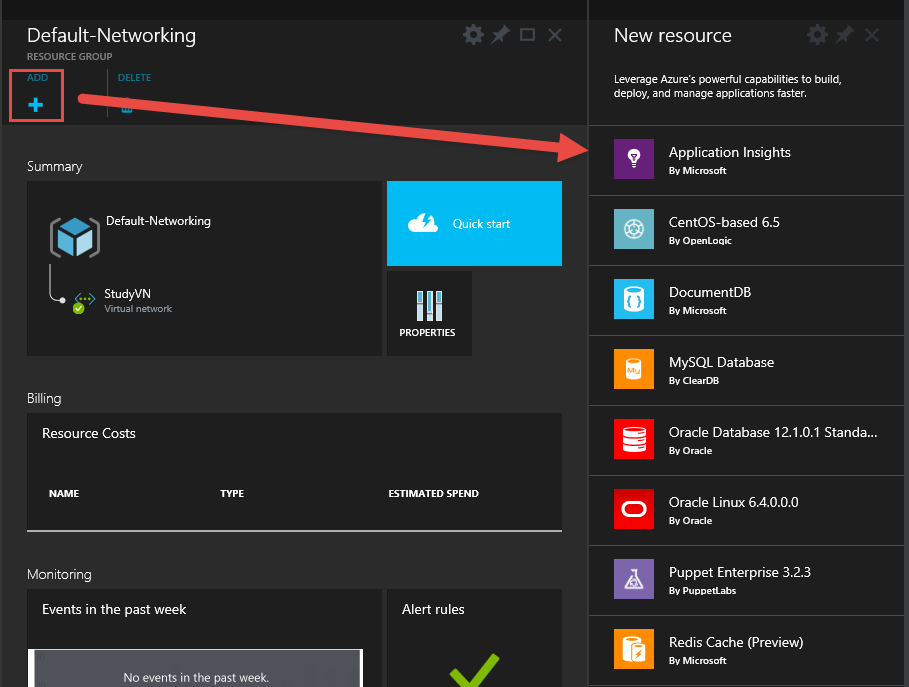Click "Virtual network" type label
This screenshot has width=909, height=687.
[138, 309]
